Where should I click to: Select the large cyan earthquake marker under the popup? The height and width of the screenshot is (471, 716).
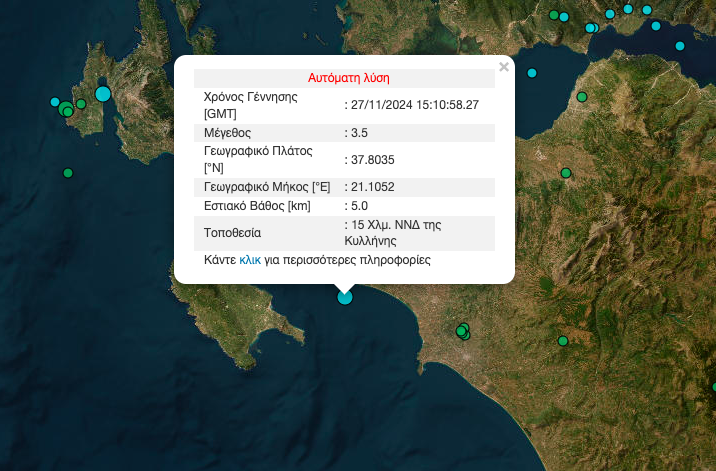tap(345, 297)
